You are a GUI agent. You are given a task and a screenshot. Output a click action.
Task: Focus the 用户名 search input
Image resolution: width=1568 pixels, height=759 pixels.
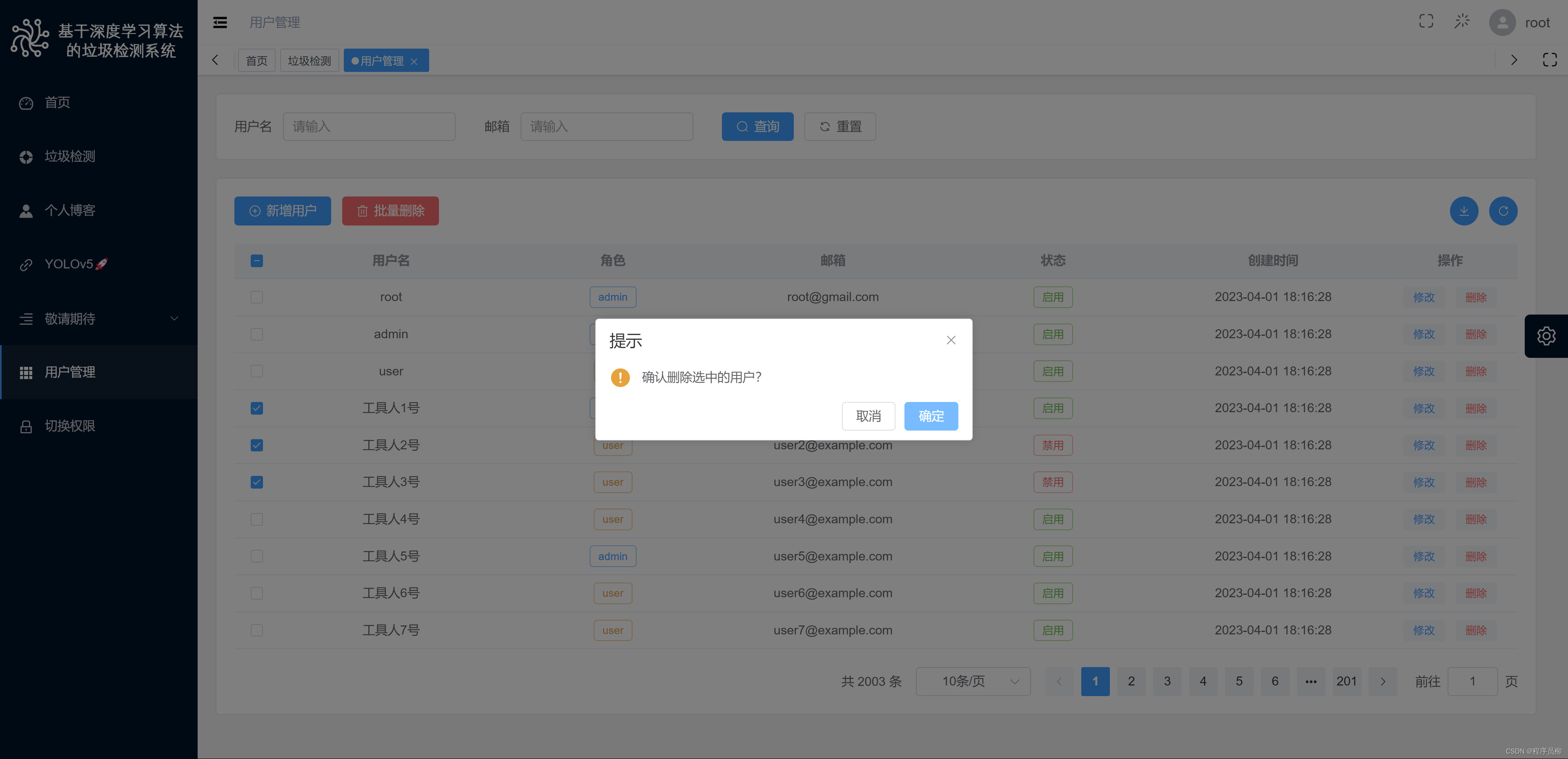click(369, 126)
